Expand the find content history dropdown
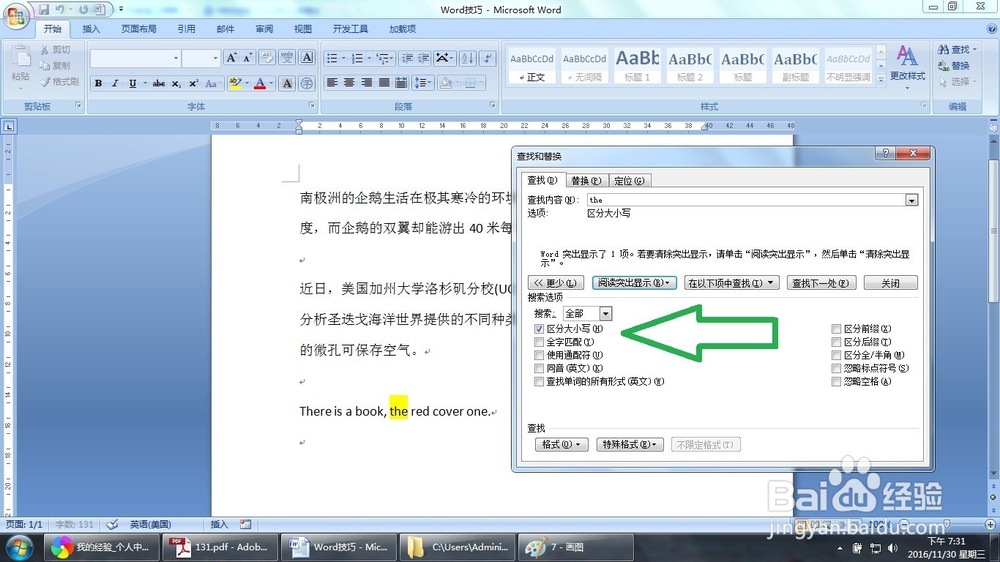The image size is (1000, 562). point(911,200)
